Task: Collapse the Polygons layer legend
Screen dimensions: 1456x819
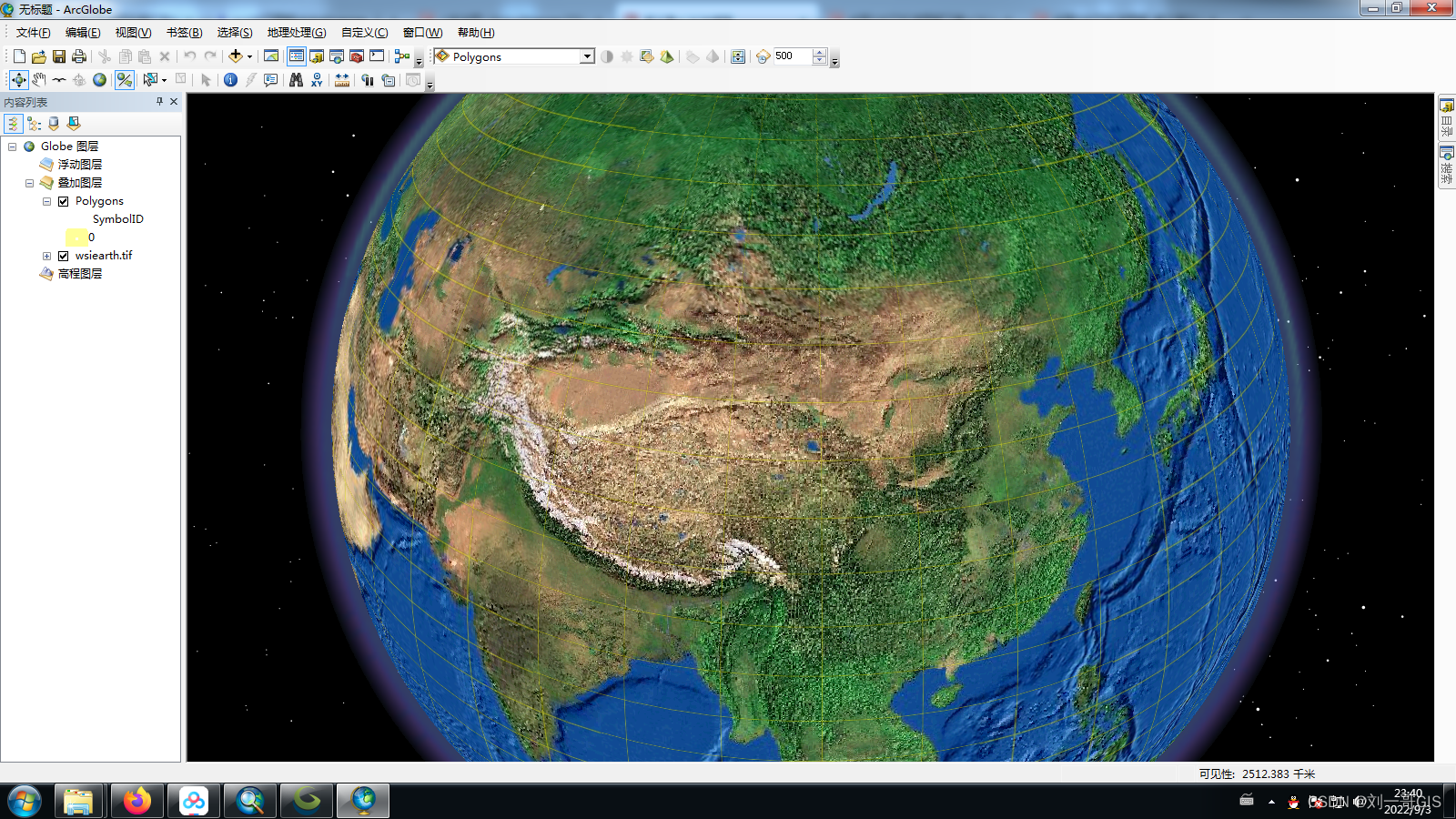Action: click(x=46, y=201)
